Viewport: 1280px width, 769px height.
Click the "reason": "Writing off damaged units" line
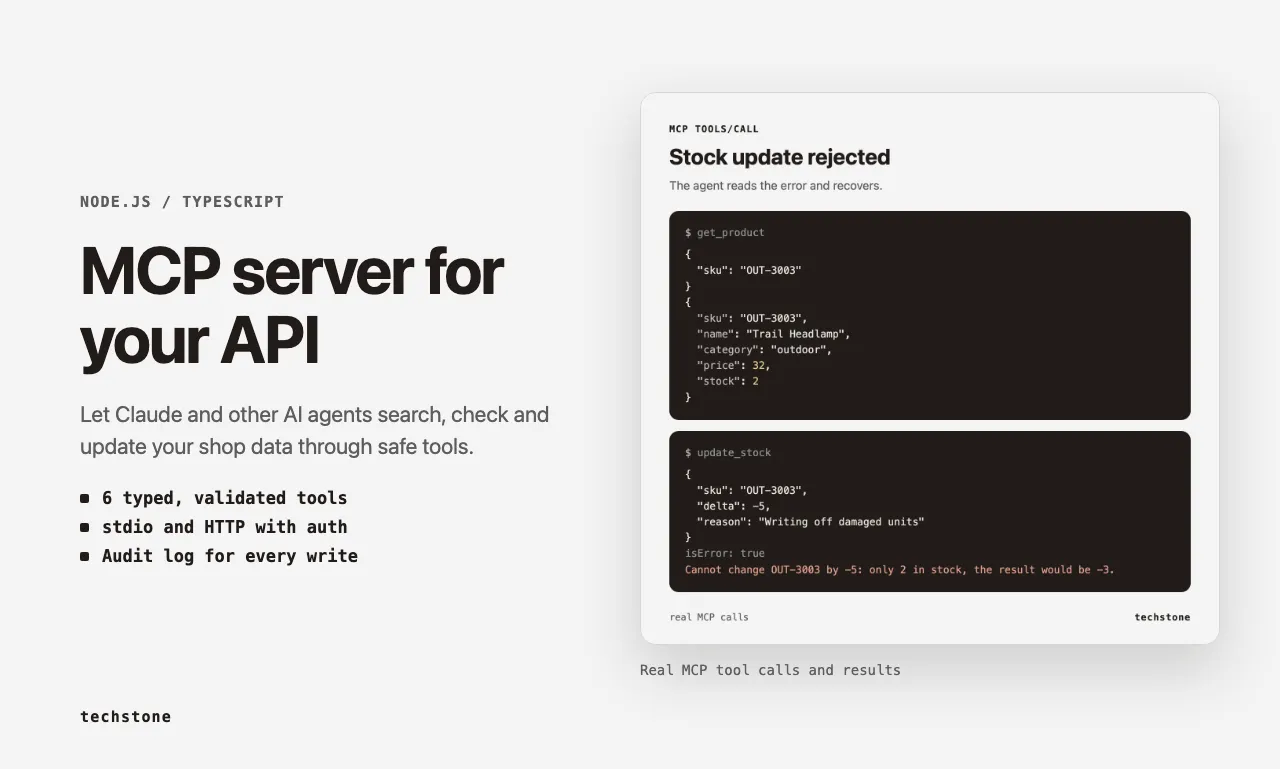(811, 522)
